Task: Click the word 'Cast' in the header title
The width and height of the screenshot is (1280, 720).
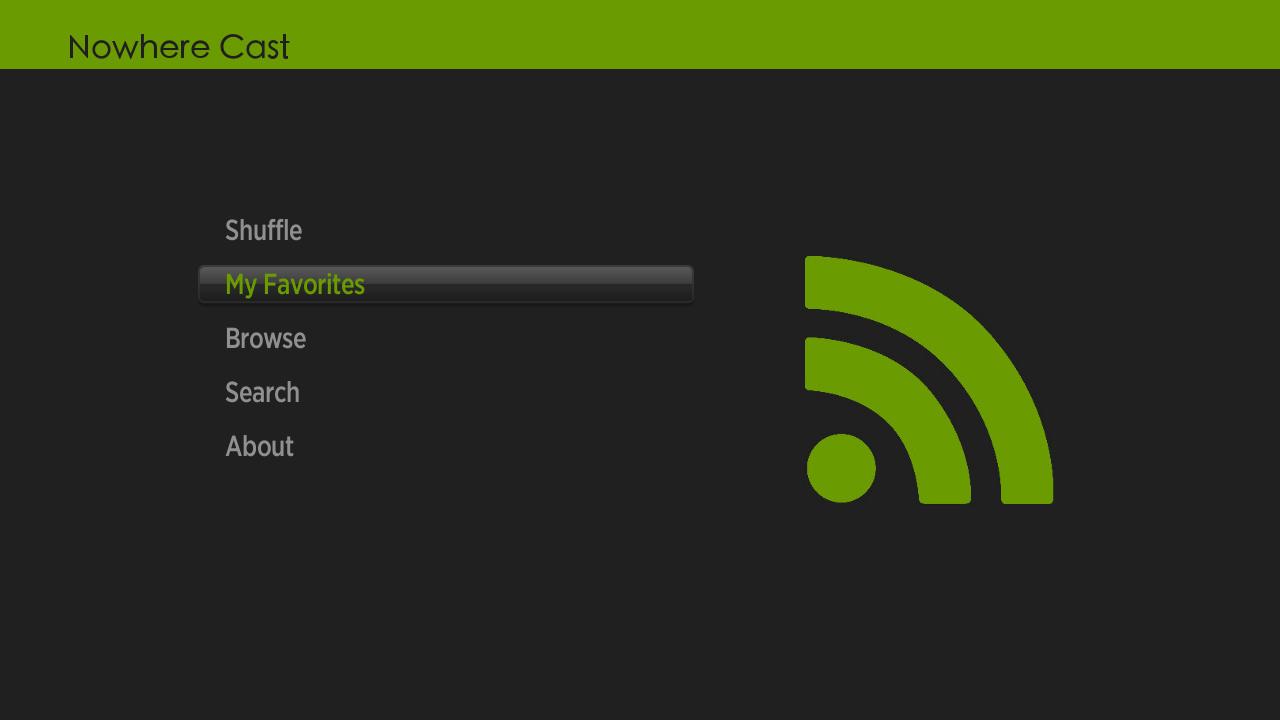Action: [x=254, y=47]
